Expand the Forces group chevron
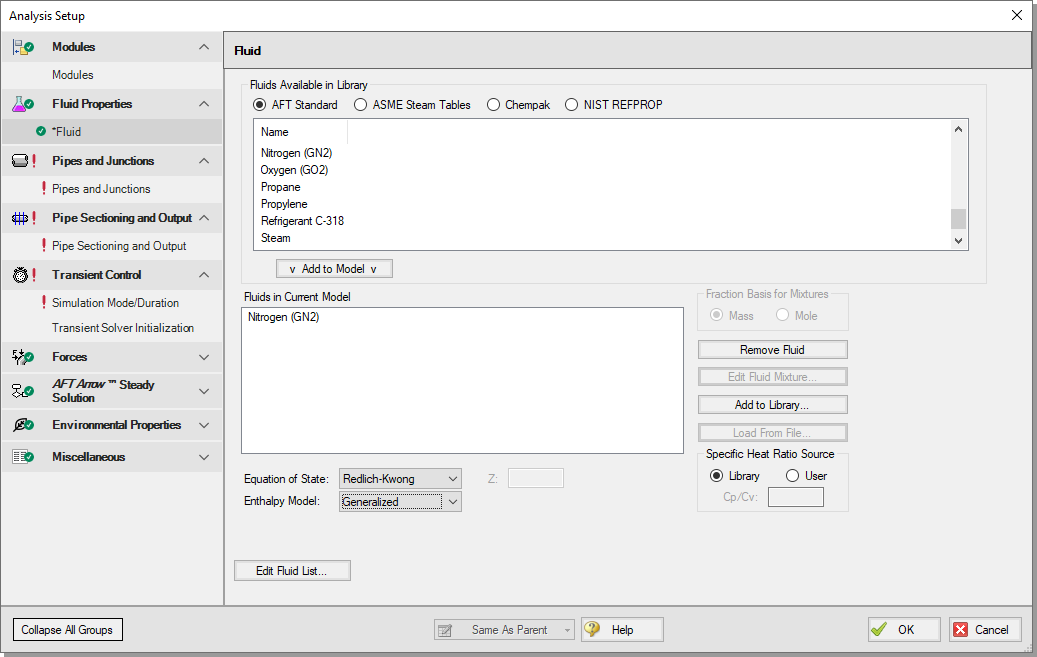Image resolution: width=1037 pixels, height=657 pixels. [204, 357]
